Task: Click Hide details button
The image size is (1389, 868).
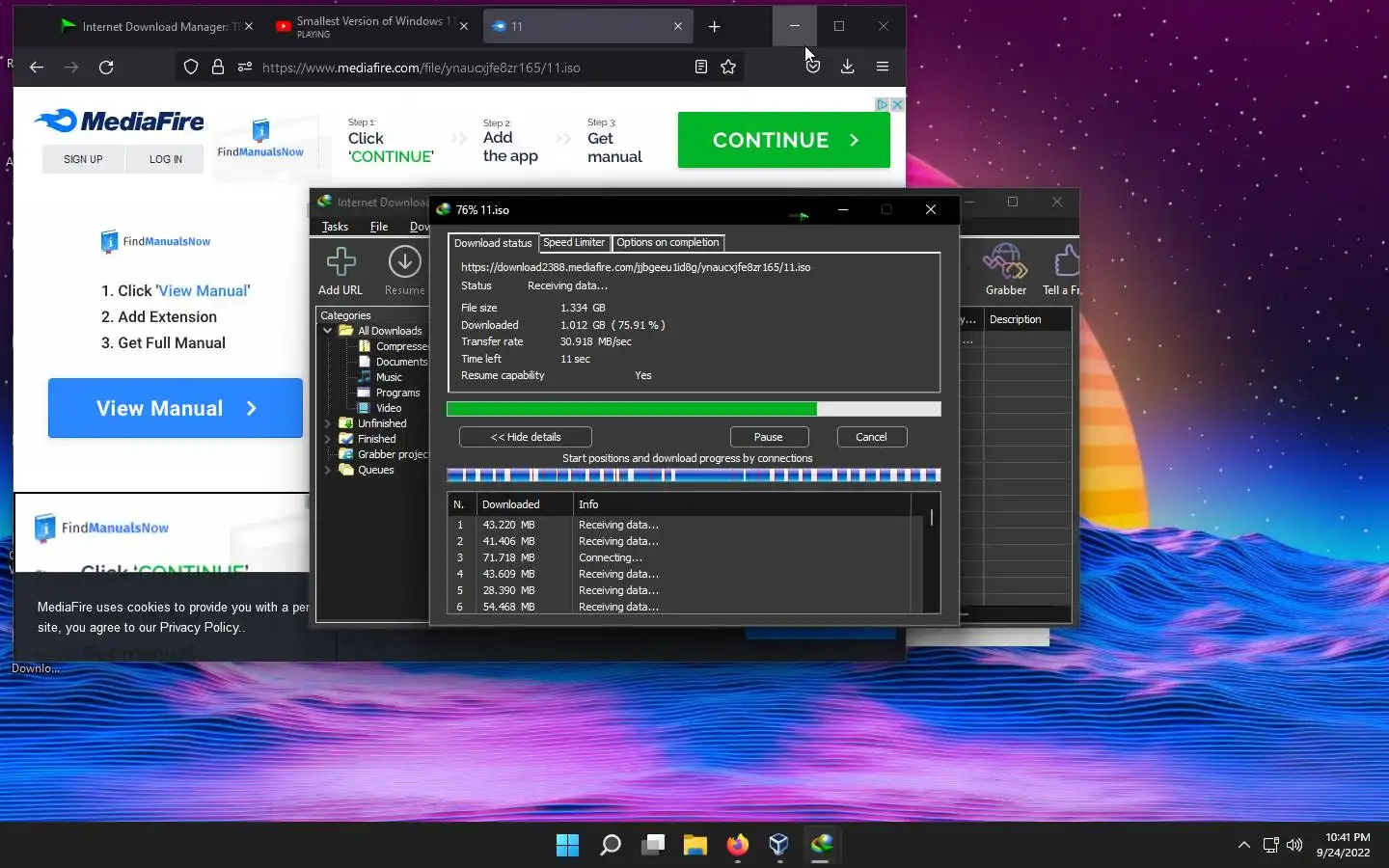Action: (526, 437)
